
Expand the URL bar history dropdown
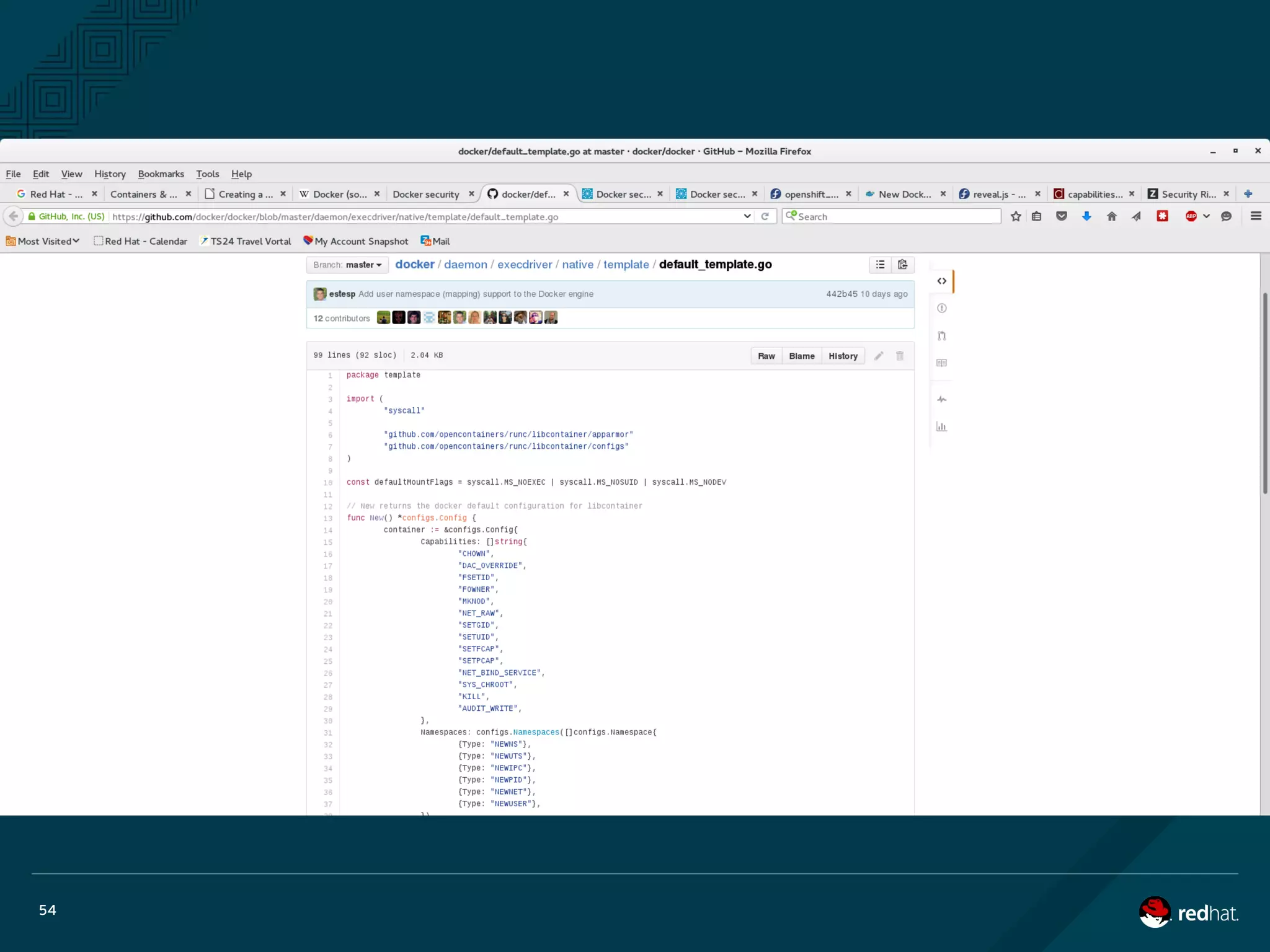[747, 216]
